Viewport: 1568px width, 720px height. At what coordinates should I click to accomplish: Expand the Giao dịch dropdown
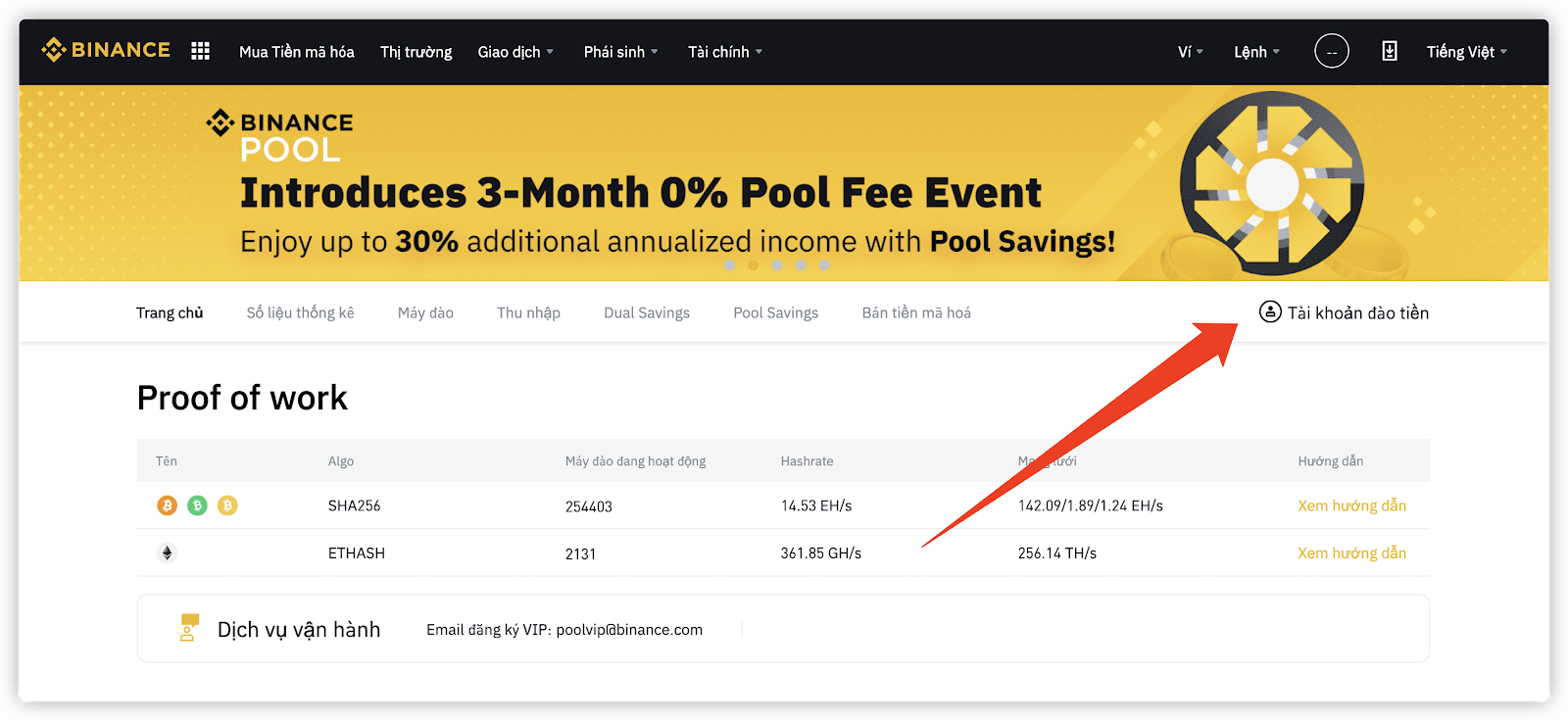(x=515, y=52)
